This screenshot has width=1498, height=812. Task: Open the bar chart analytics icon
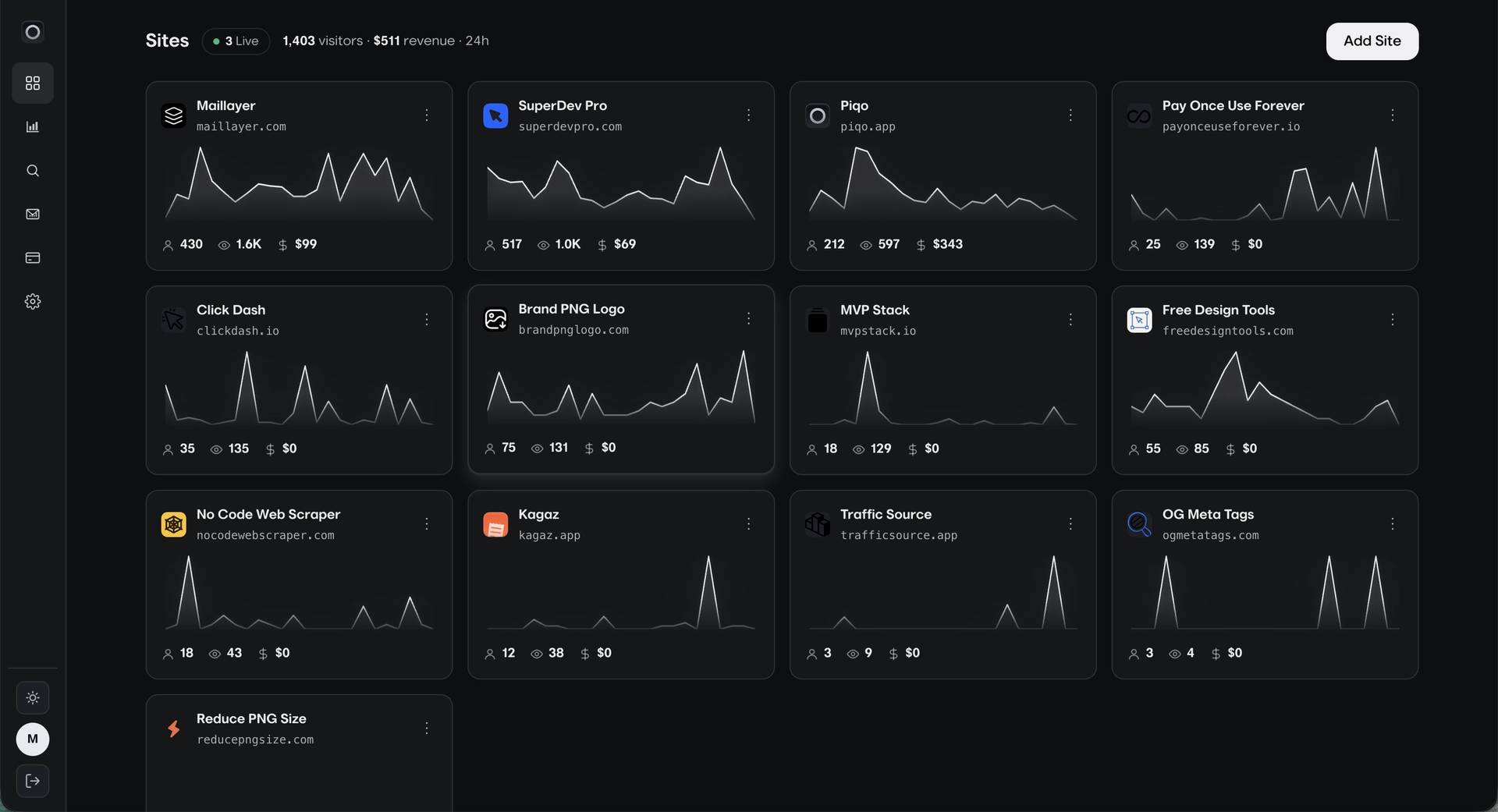point(33,126)
